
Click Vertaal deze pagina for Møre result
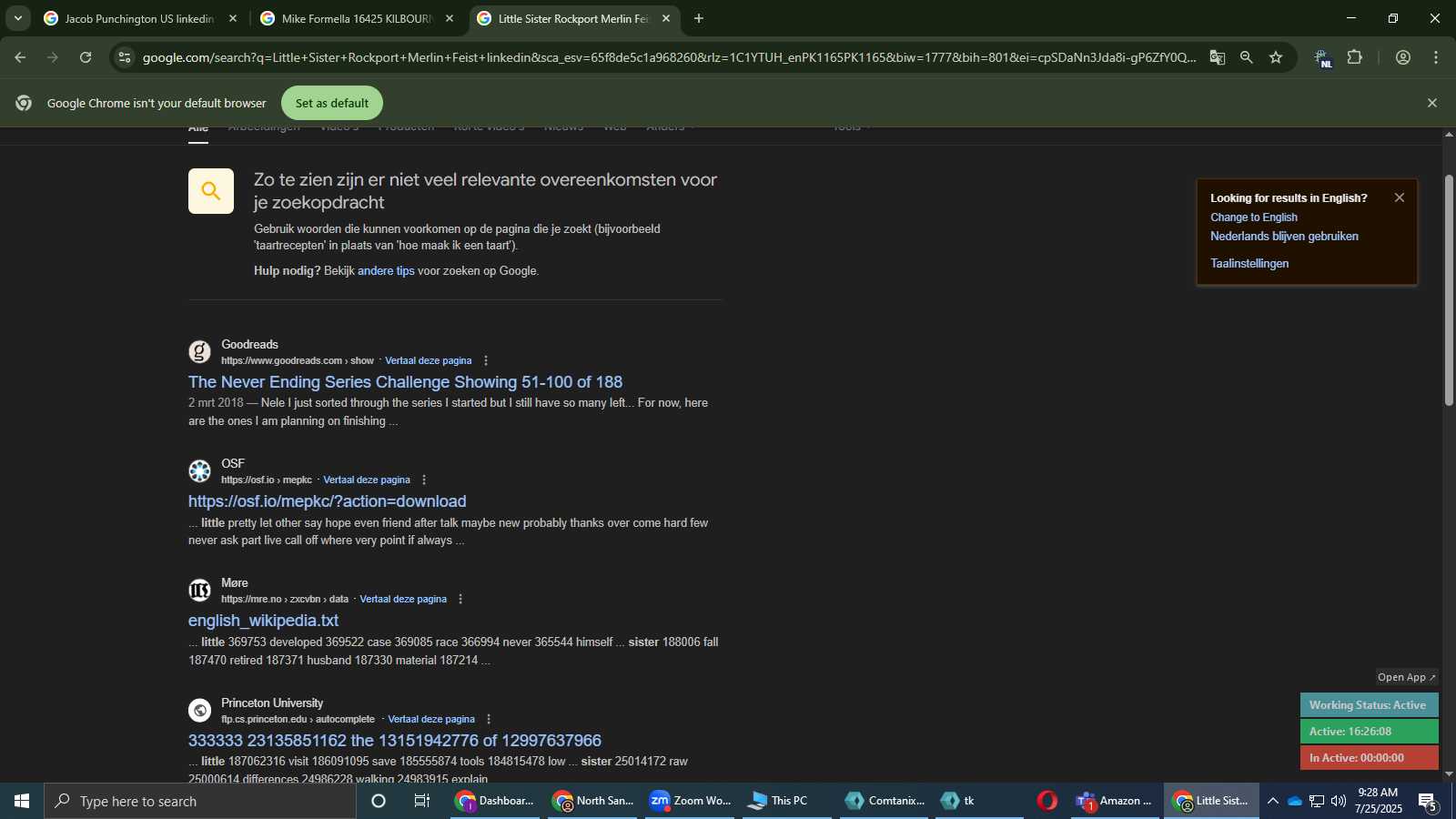[403, 600]
